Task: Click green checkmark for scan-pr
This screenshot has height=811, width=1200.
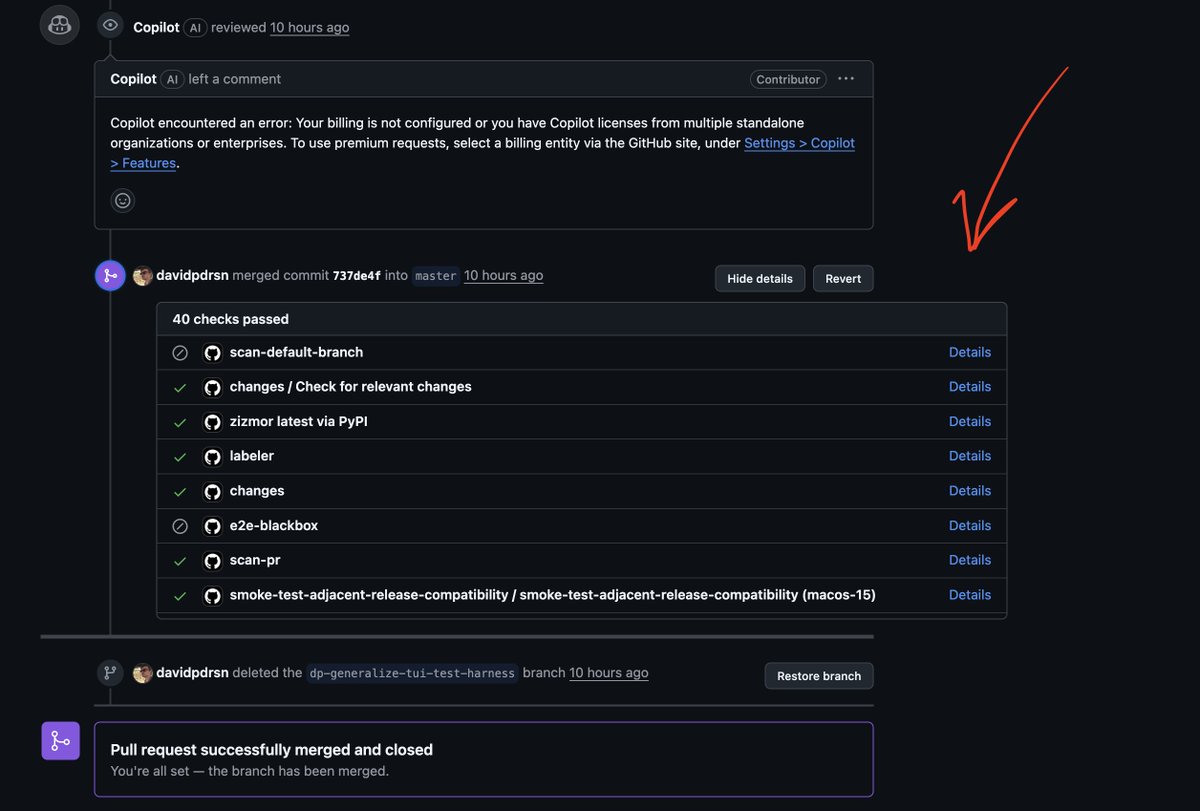Action: [x=180, y=560]
